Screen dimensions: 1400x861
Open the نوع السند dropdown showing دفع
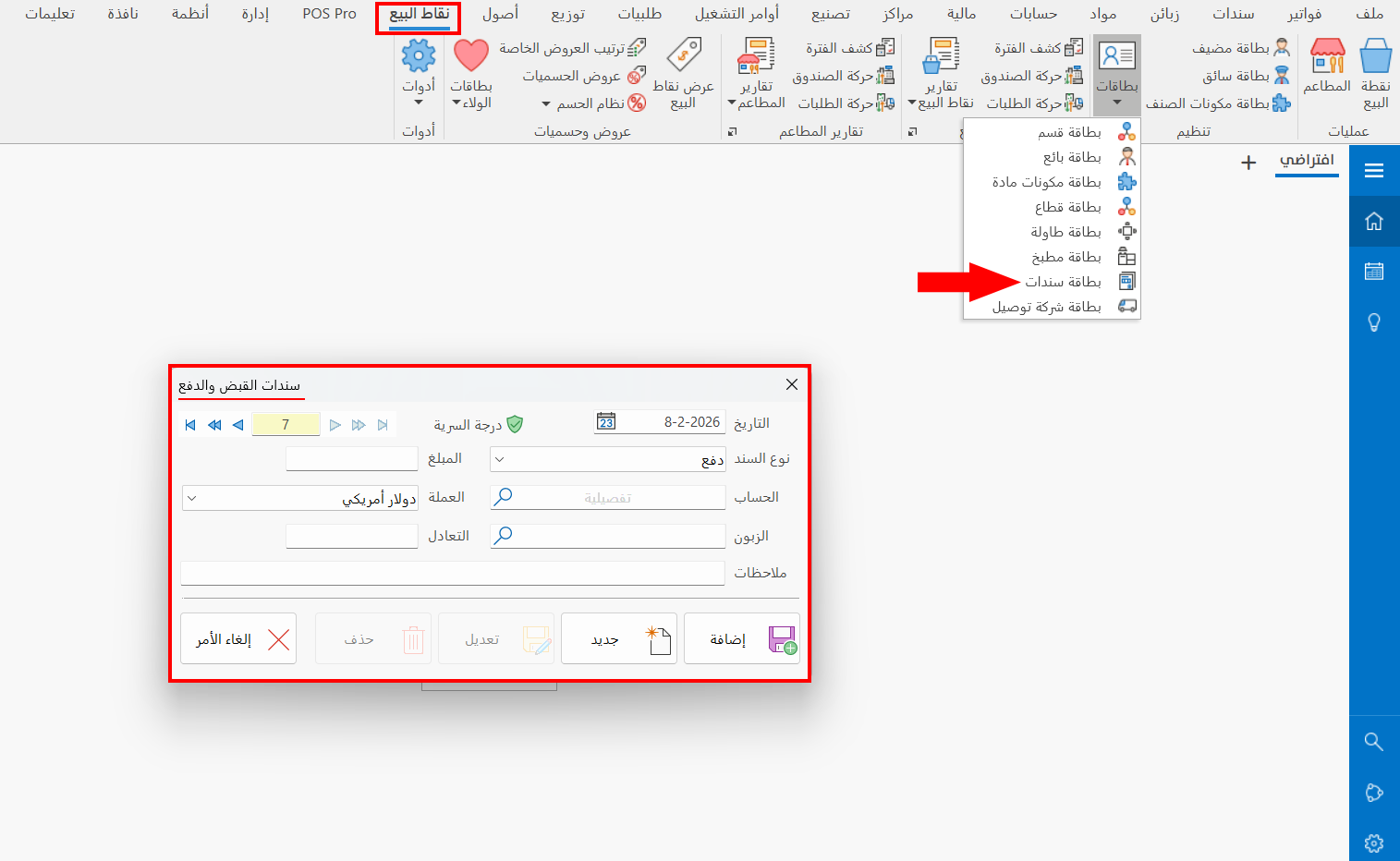click(497, 458)
